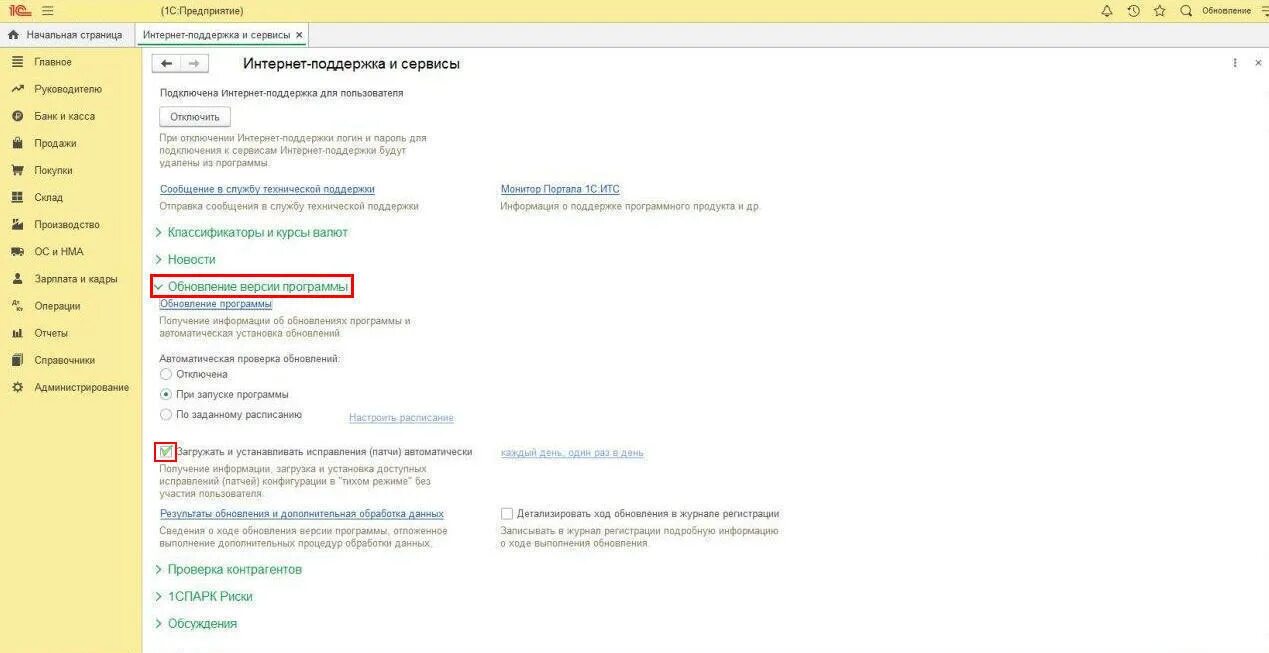Image resolution: width=1269 pixels, height=653 pixels.
Task: Click the search magnifier icon
Action: 1186,11
